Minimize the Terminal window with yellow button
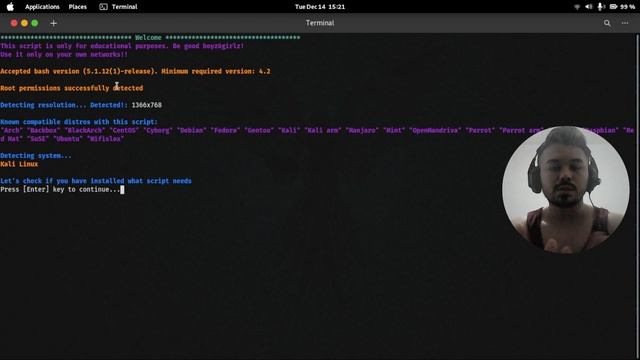The image size is (640, 360). (24, 23)
